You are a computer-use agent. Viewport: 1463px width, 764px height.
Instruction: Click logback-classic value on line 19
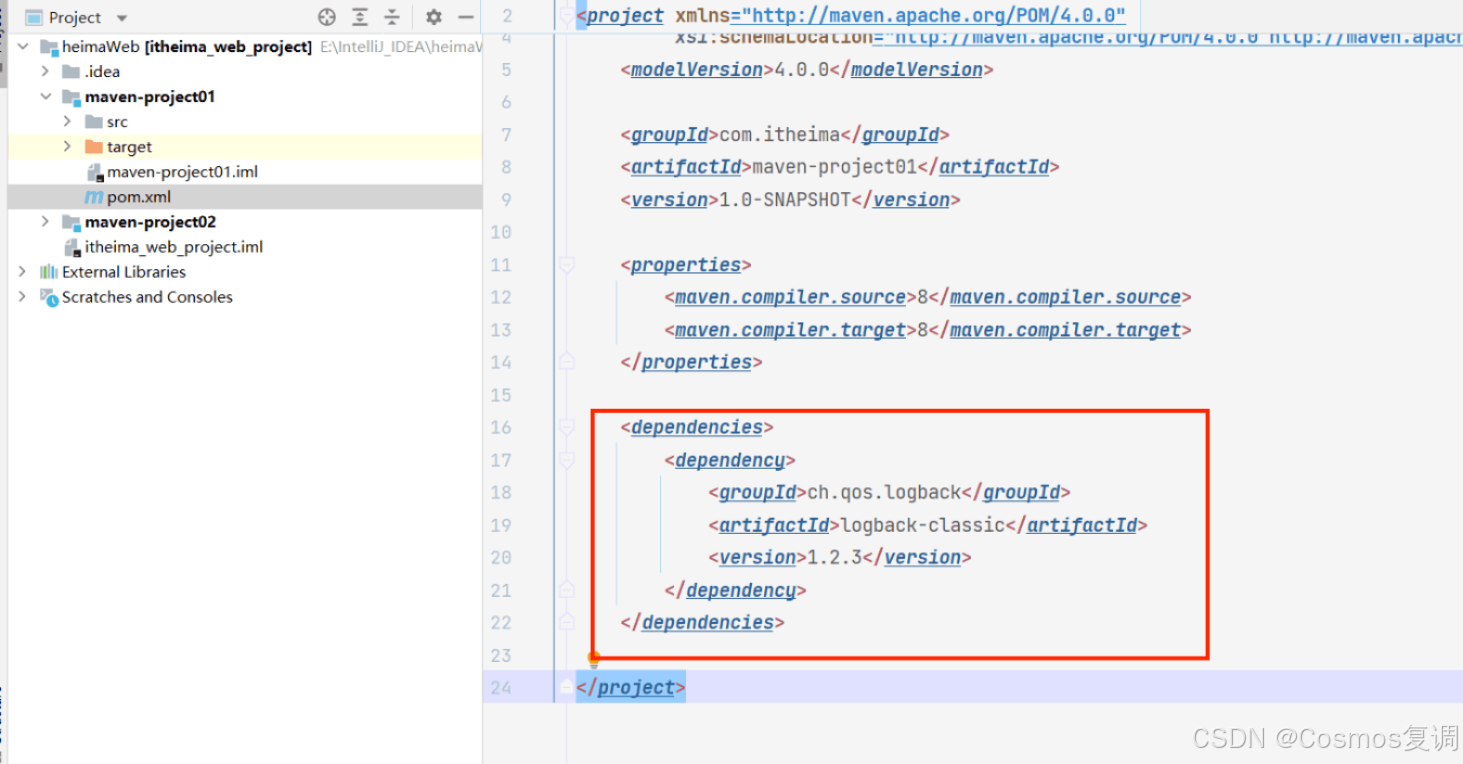(922, 524)
